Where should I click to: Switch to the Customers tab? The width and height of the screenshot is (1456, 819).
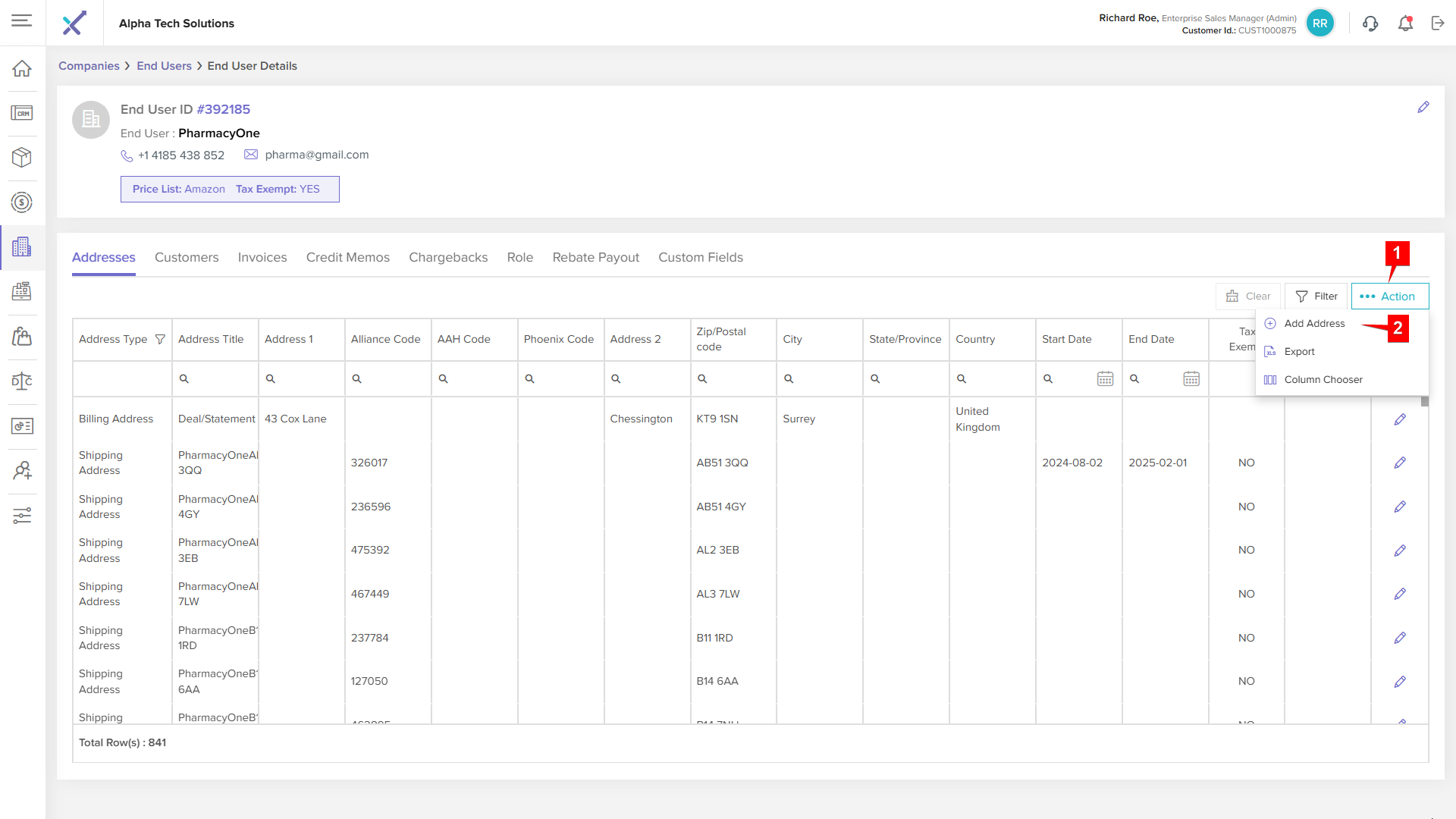click(187, 258)
